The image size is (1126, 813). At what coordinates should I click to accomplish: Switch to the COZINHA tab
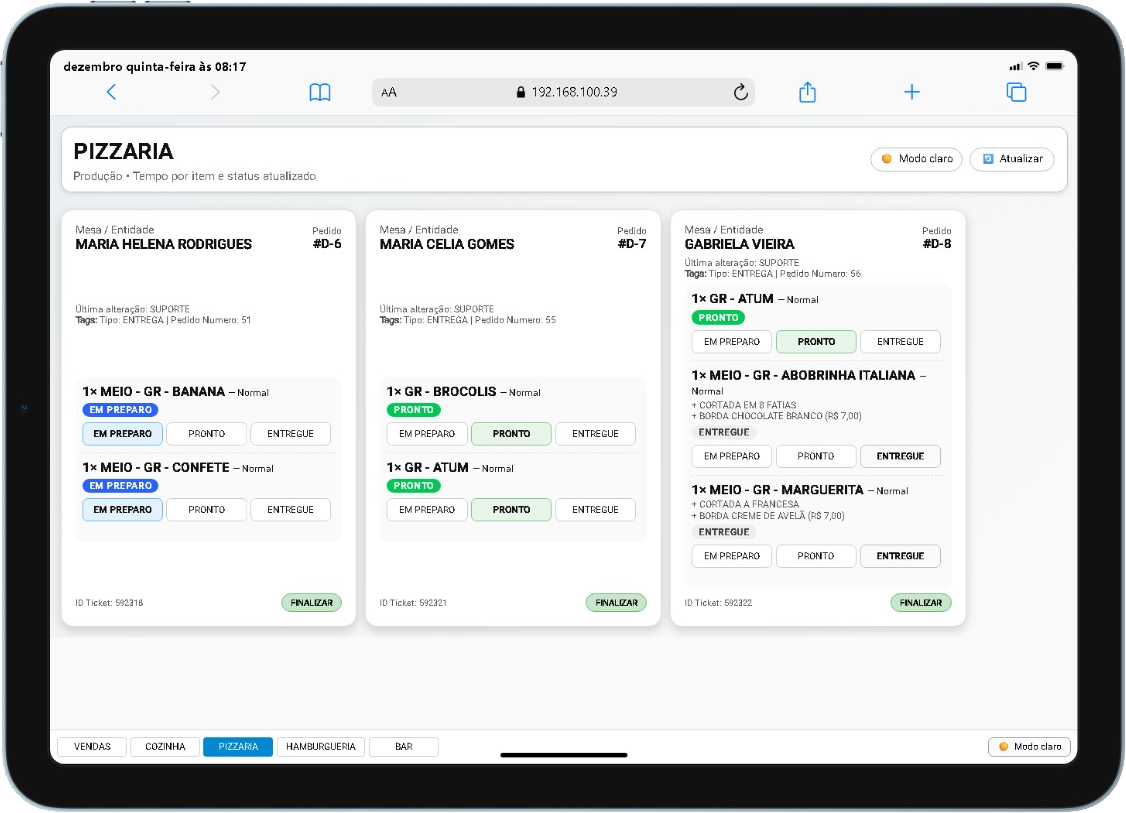tap(165, 747)
